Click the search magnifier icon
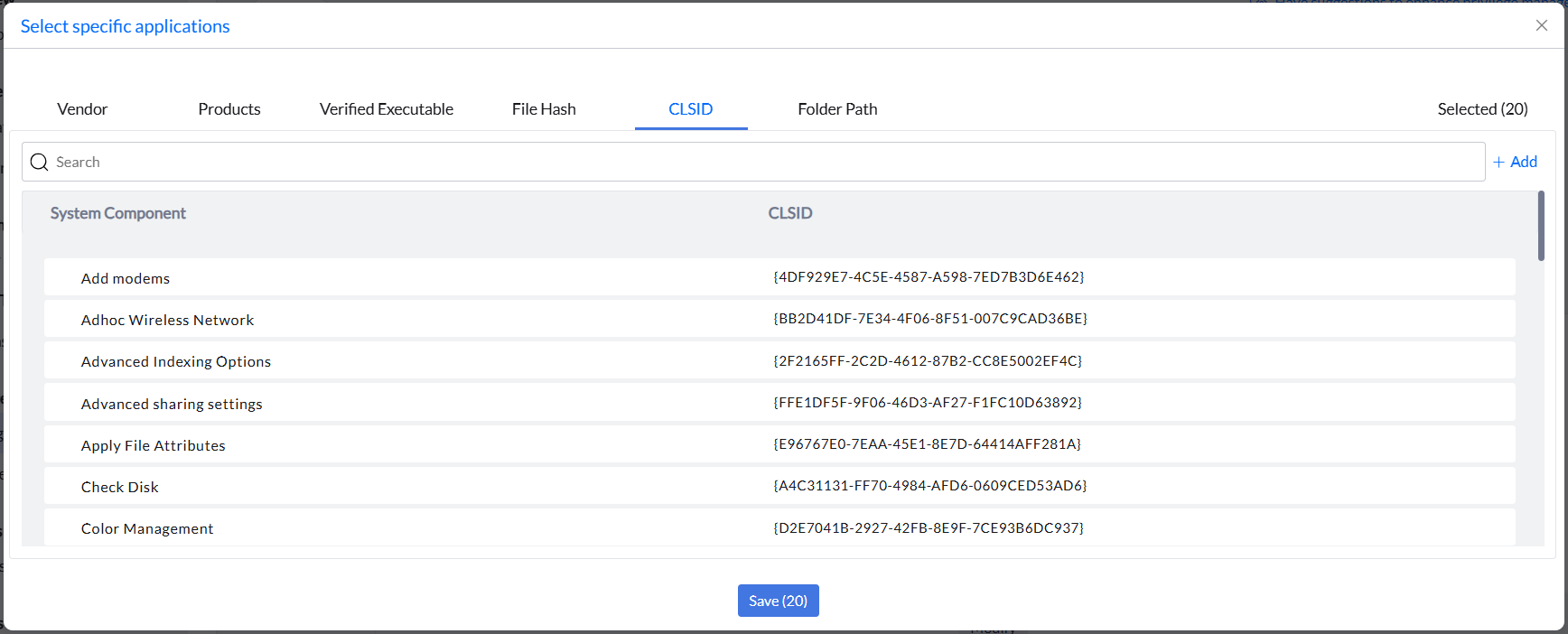 point(39,162)
